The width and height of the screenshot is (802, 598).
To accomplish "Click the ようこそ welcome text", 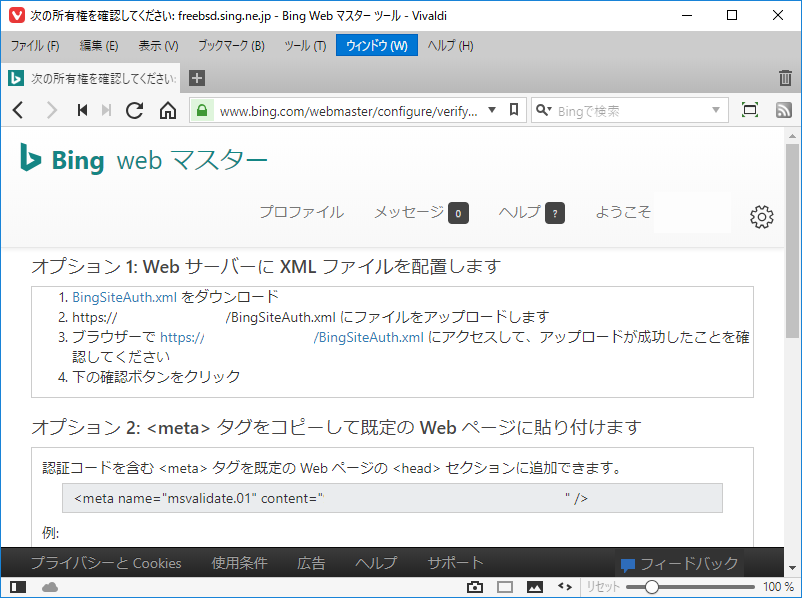I will coord(623,212).
